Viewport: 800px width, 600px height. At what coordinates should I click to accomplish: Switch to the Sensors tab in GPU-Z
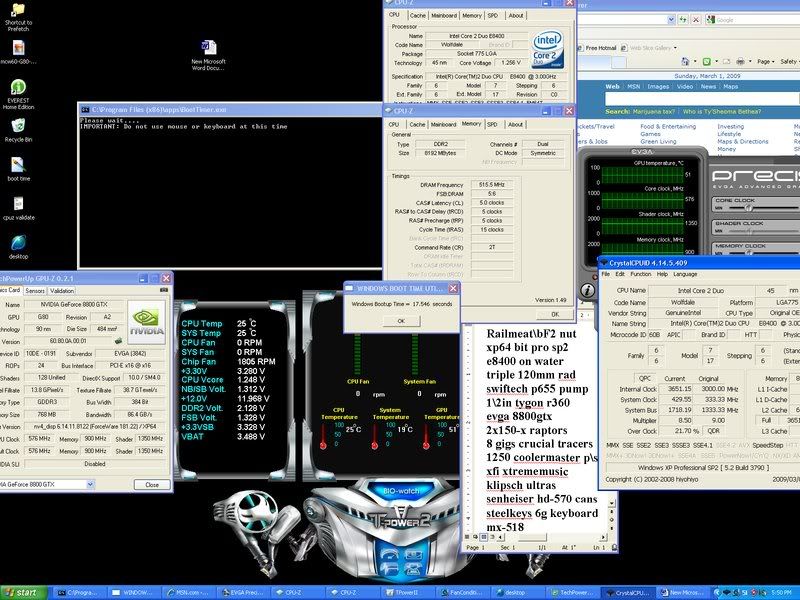[x=35, y=290]
